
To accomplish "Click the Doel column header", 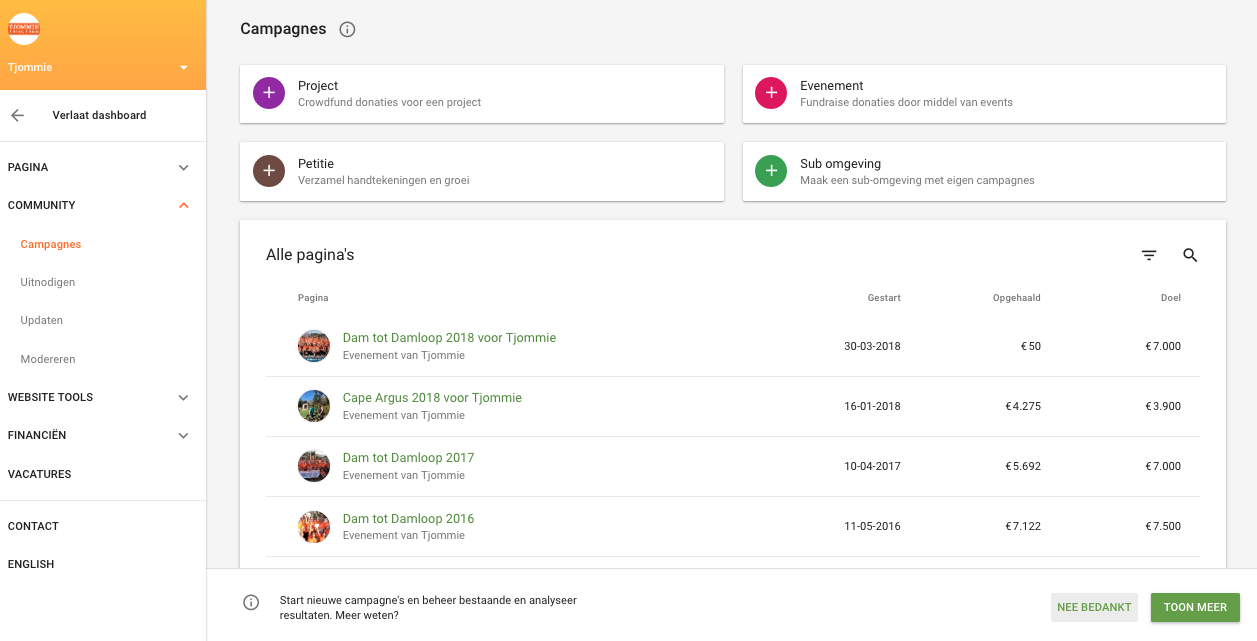I will [x=1171, y=298].
